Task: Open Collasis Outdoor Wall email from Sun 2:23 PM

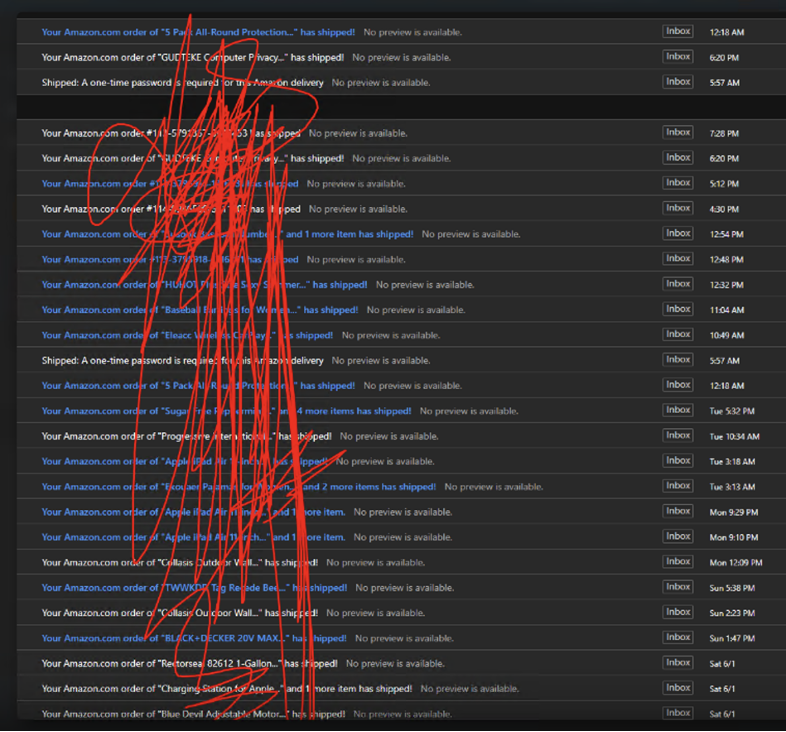Action: (x=180, y=613)
